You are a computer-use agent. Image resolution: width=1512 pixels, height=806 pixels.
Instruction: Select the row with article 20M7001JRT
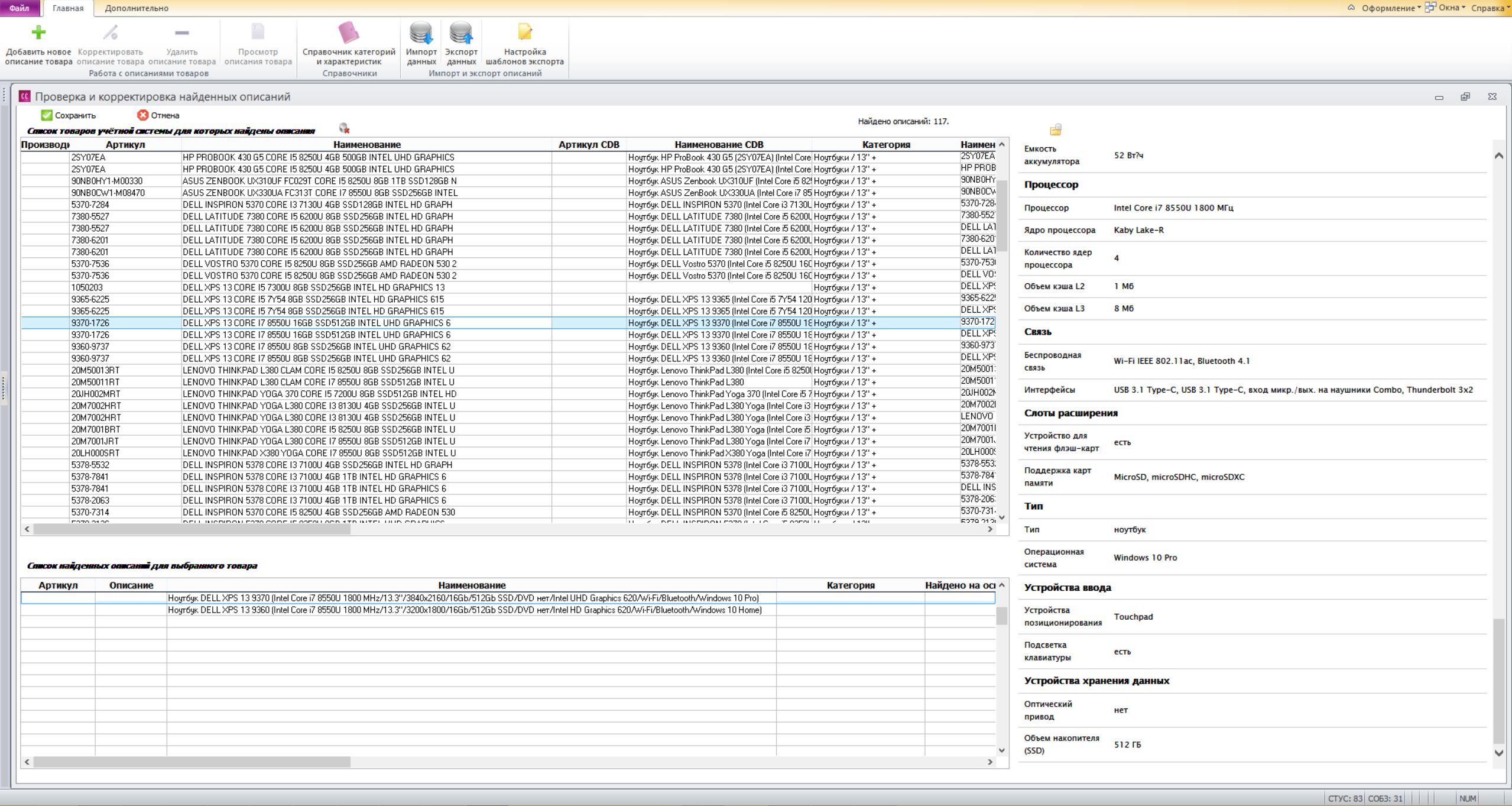pos(508,441)
